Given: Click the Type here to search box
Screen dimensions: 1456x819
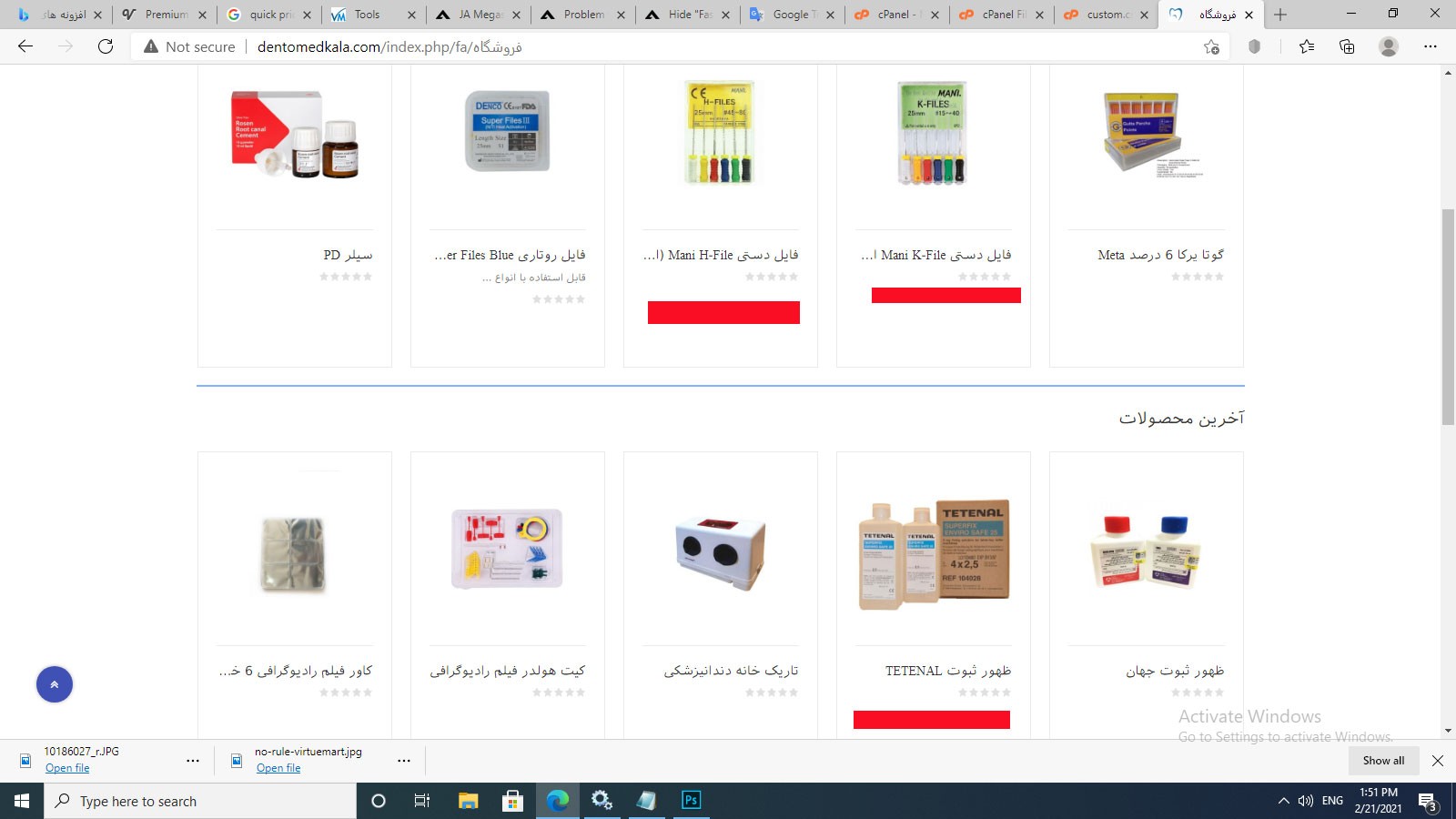Looking at the screenshot, I should 200,801.
